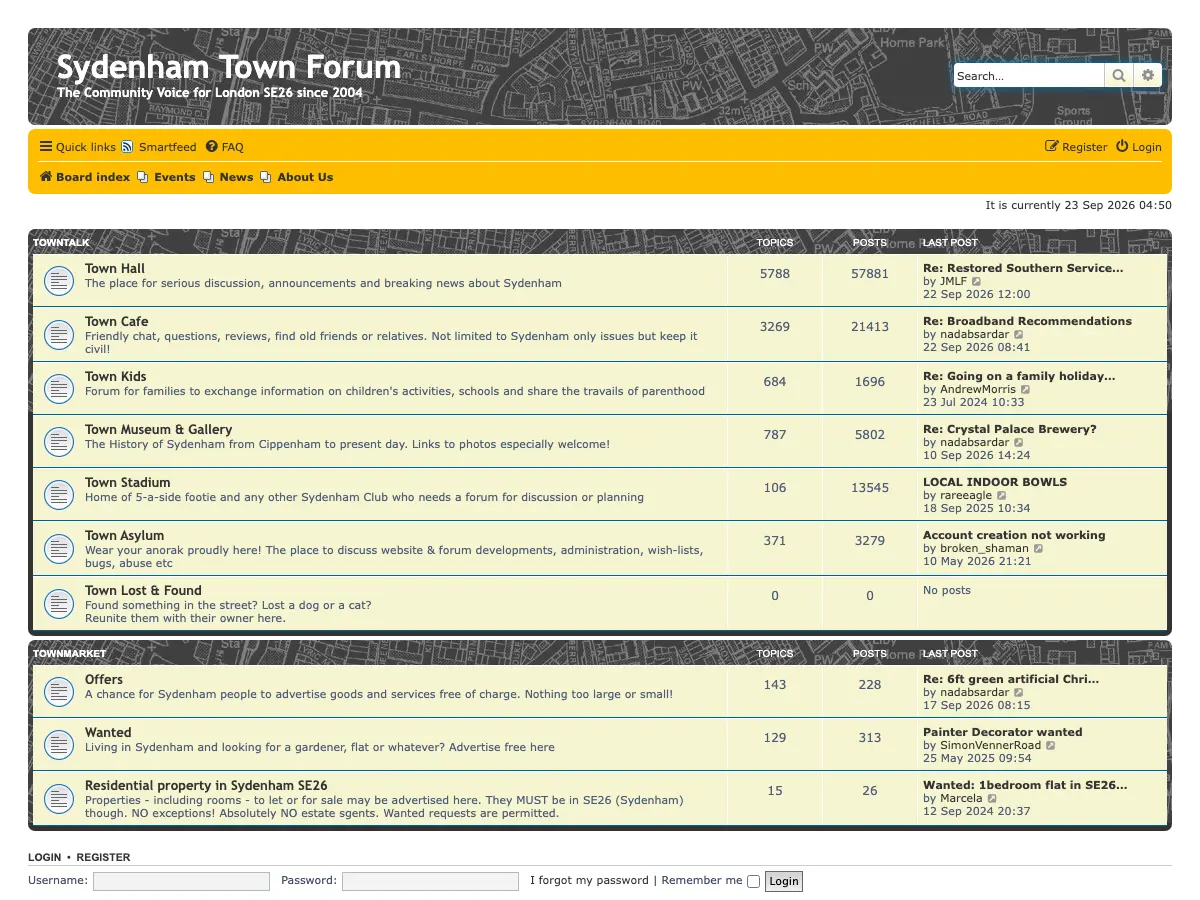Open Town Hall forum status icon
Screen dimensions: 1200x900
(x=59, y=281)
